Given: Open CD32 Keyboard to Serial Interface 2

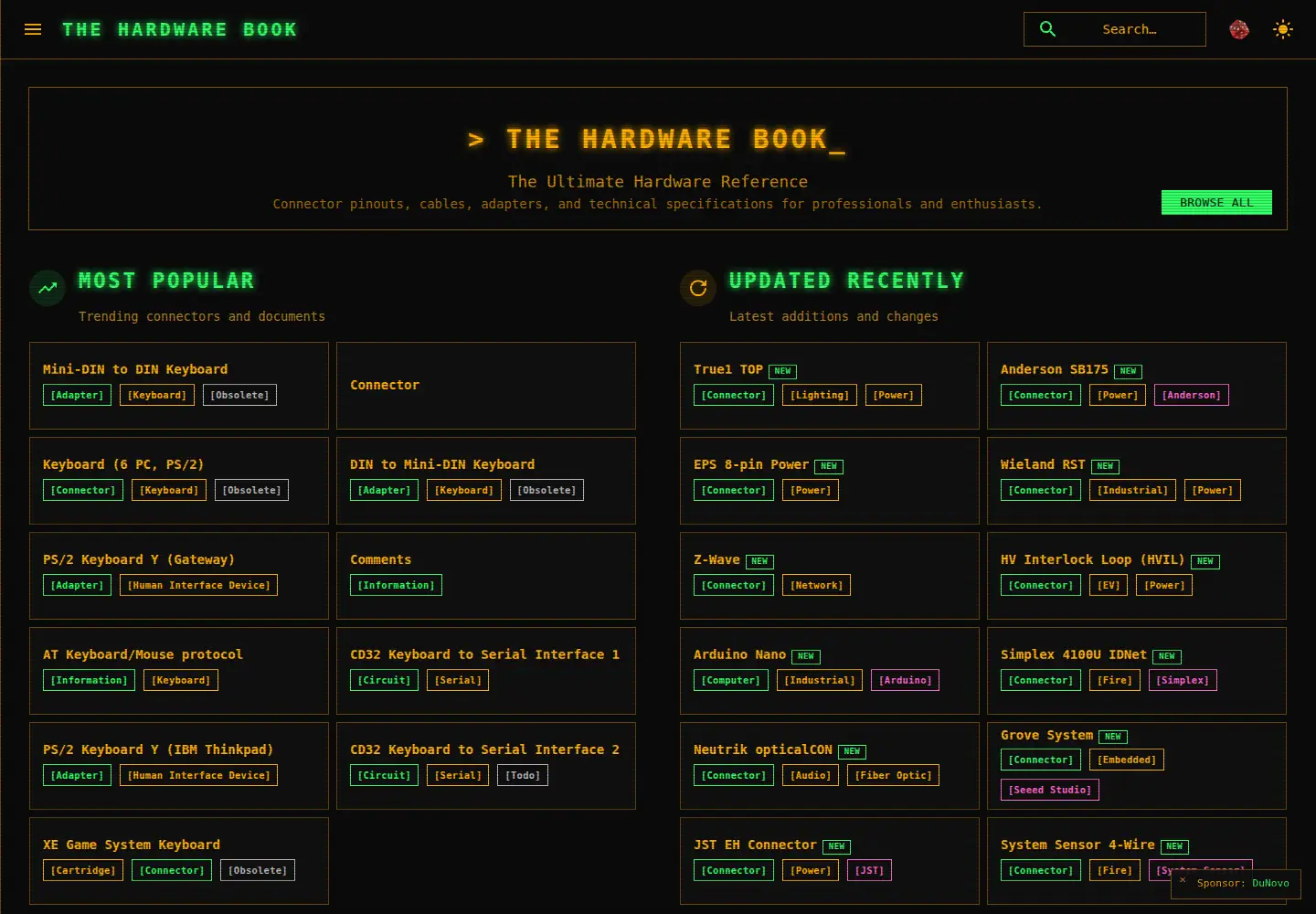Looking at the screenshot, I should tap(486, 766).
